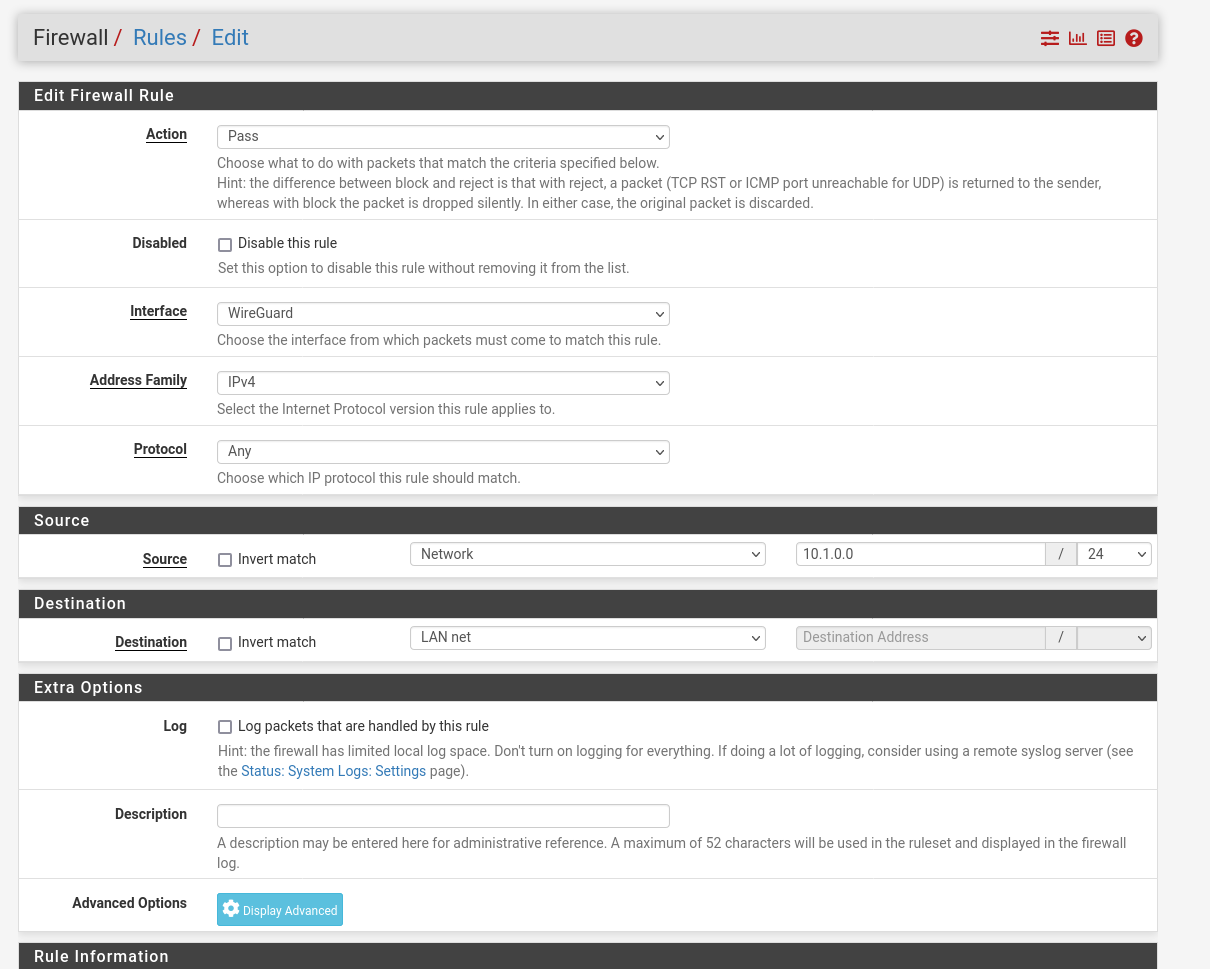Open related settings sliders icon
Viewport: 1210px width, 969px height.
1049,38
